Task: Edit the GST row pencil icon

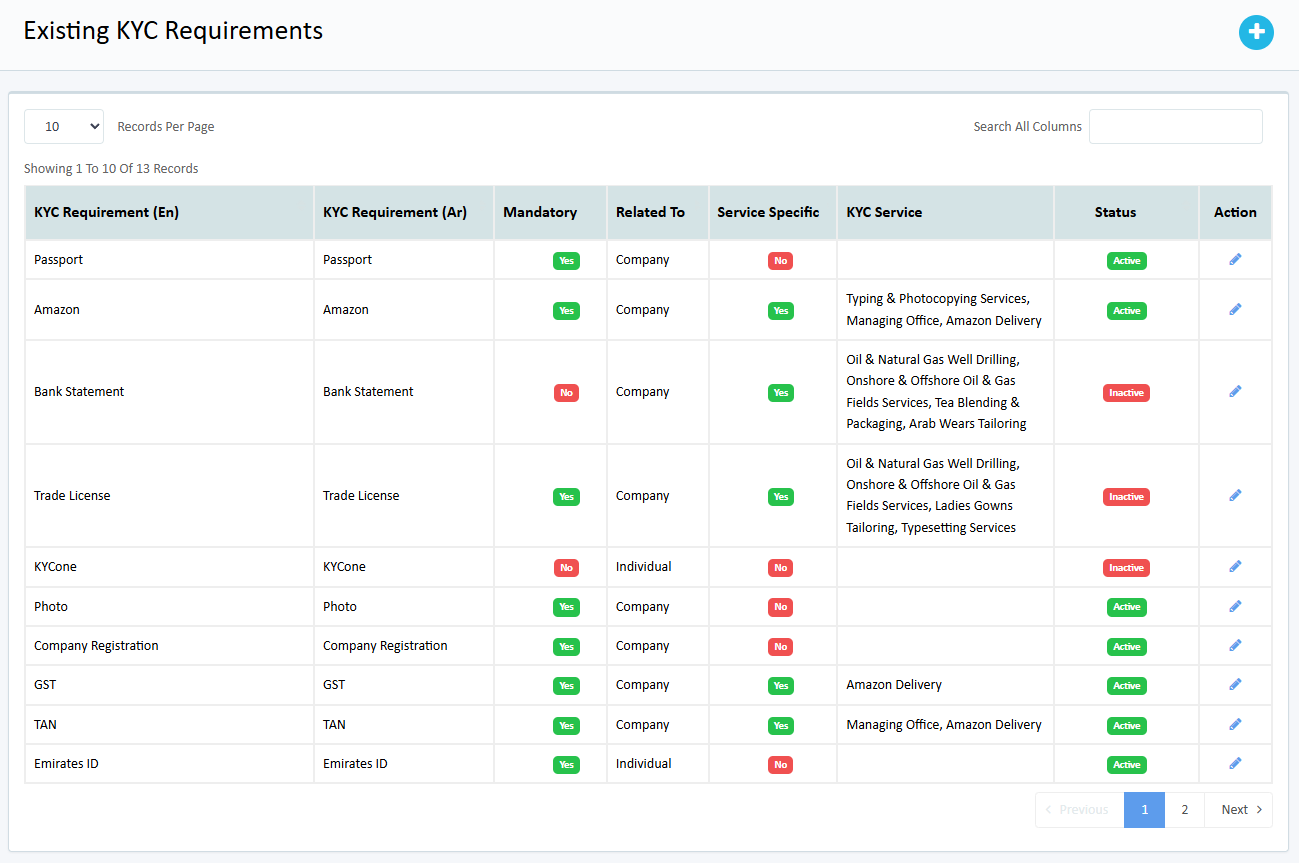Action: [x=1235, y=684]
